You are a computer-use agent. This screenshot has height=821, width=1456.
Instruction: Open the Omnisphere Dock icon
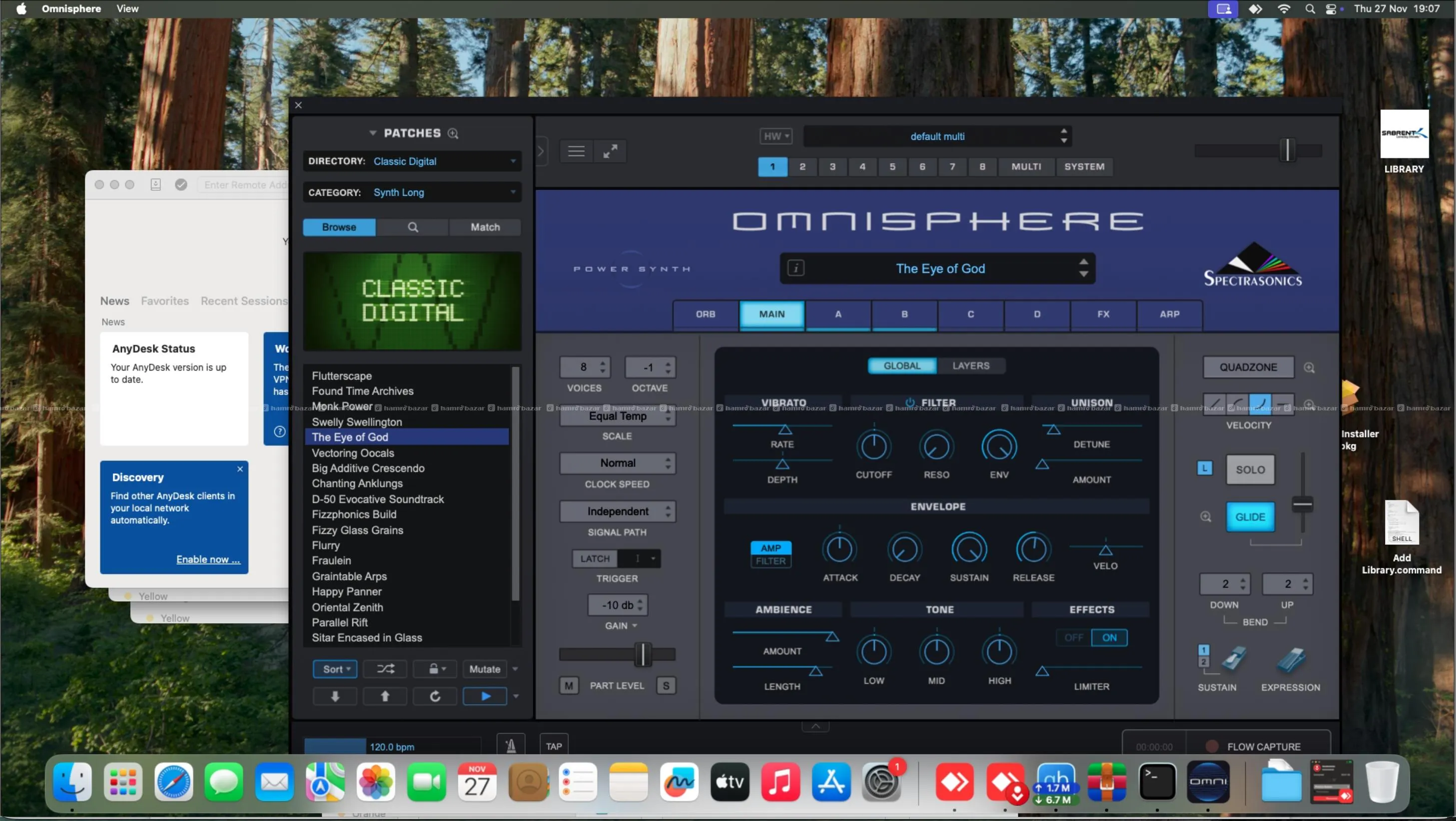(1208, 782)
